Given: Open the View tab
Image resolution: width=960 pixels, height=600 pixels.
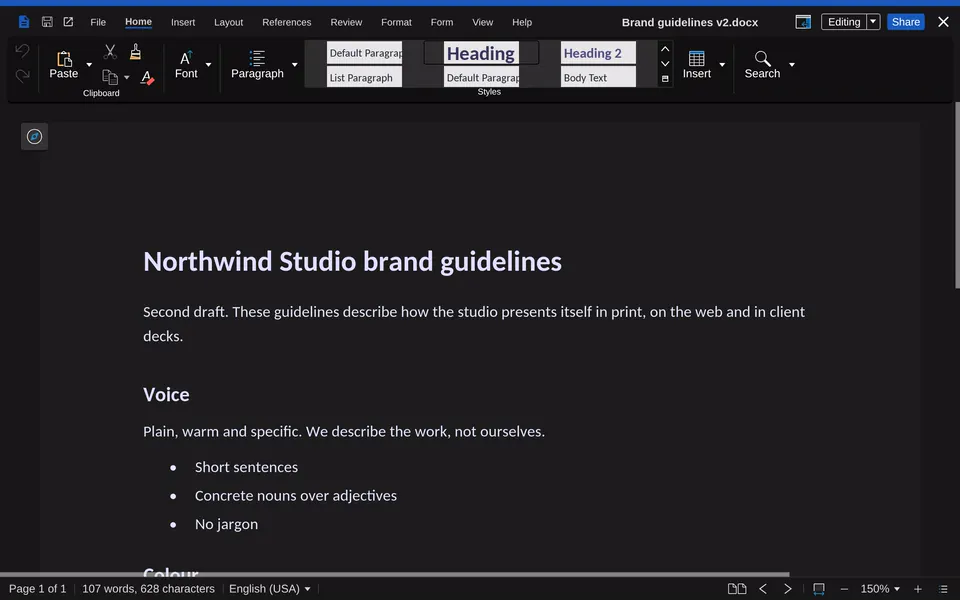Looking at the screenshot, I should coord(482,22).
